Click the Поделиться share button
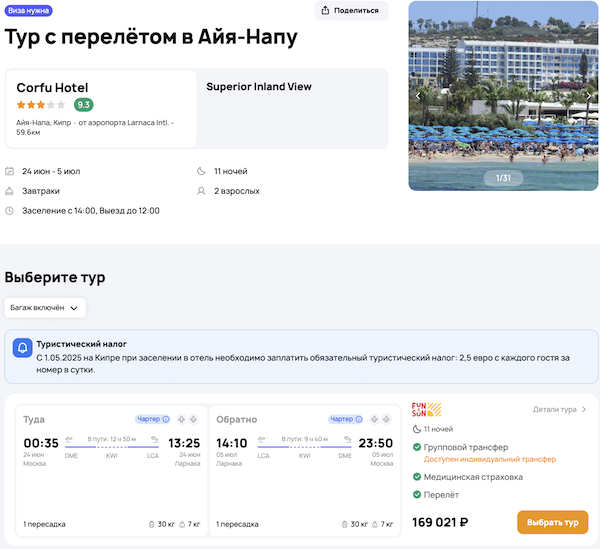This screenshot has height=549, width=600. [x=351, y=11]
